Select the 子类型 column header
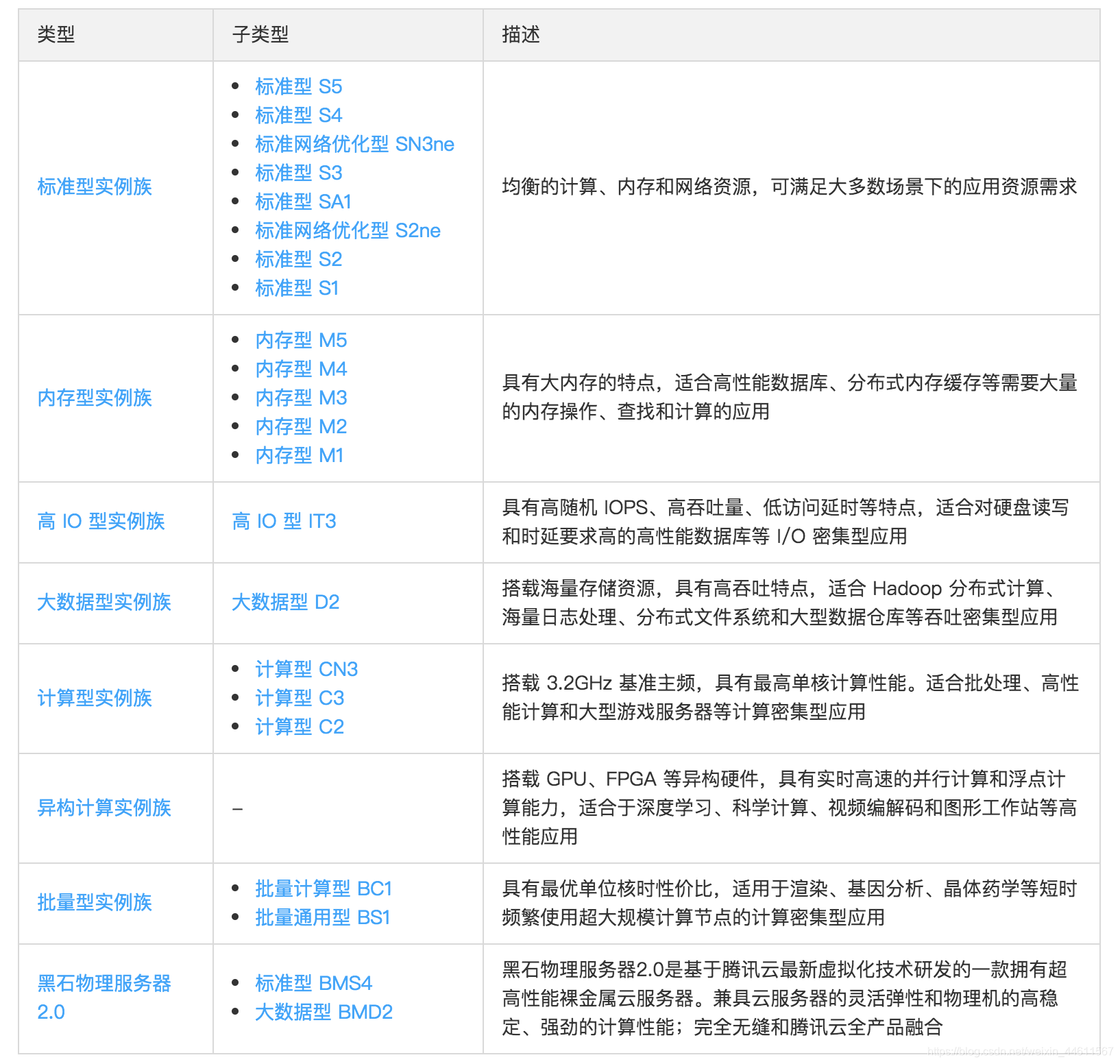 [260, 34]
